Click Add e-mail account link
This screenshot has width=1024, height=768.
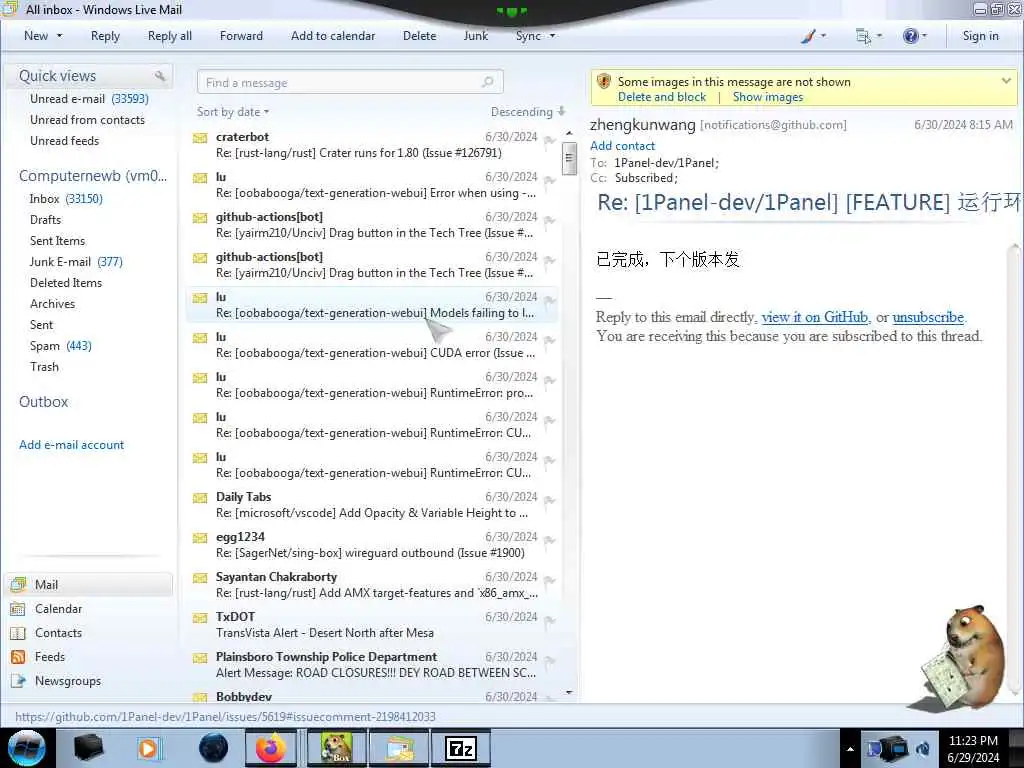71,445
